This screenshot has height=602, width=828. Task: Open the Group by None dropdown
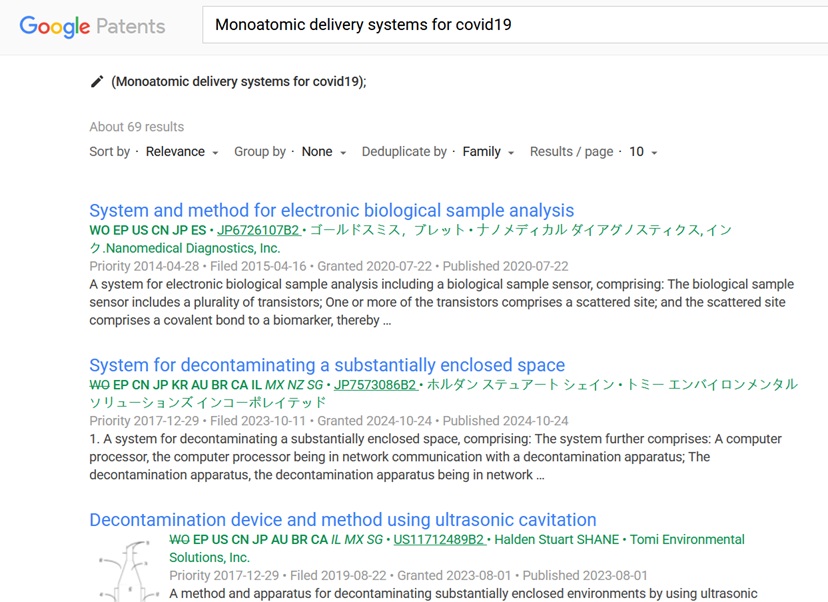click(x=324, y=152)
